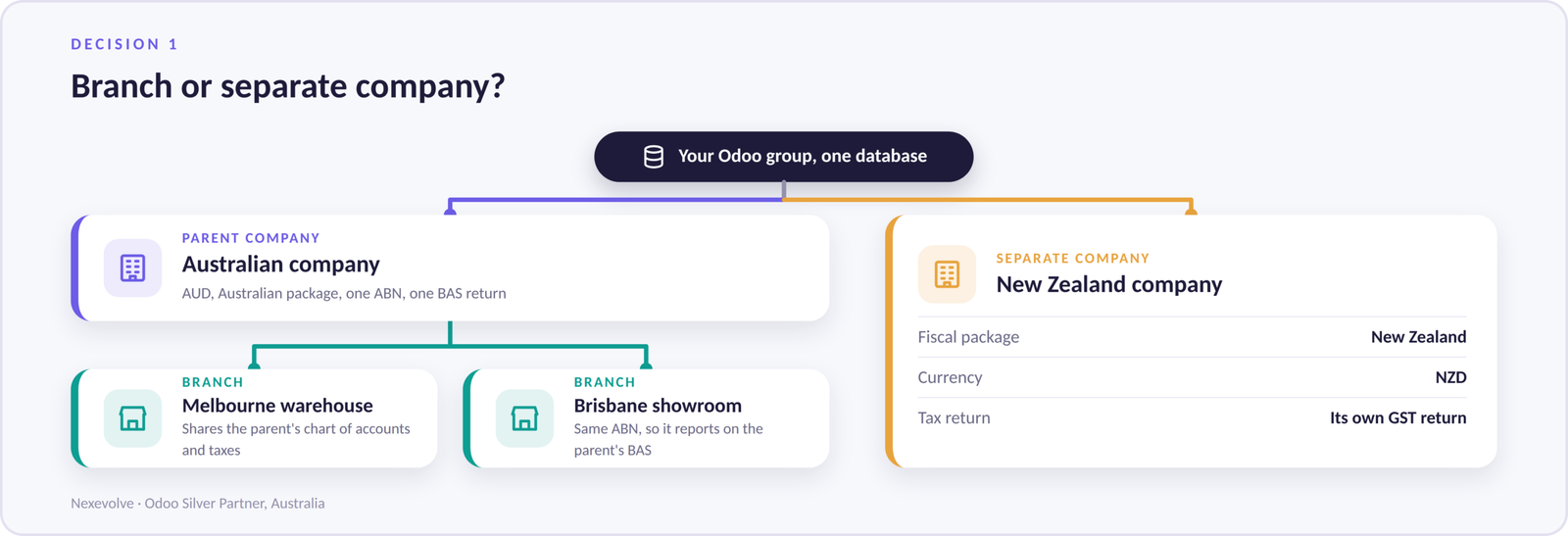Click the 'PARENT COMPANY' label
Viewport: 1568px width, 536px height.
point(251,238)
